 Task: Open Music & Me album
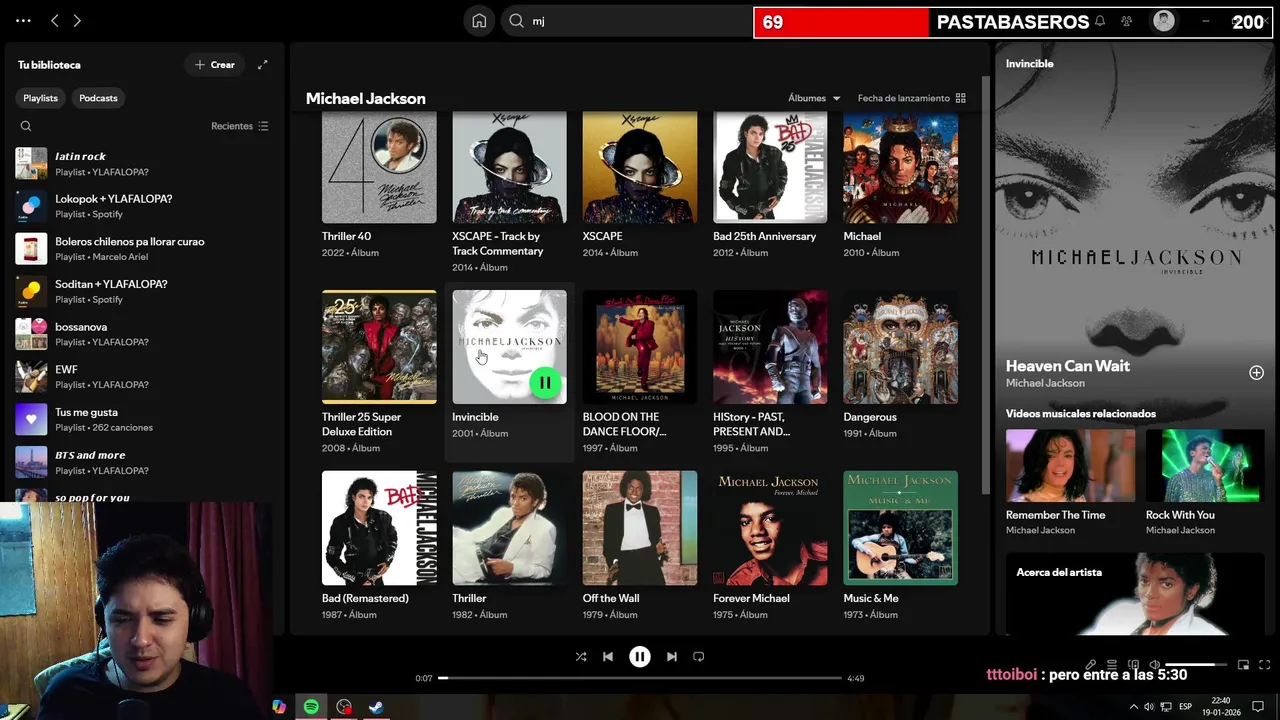click(900, 528)
